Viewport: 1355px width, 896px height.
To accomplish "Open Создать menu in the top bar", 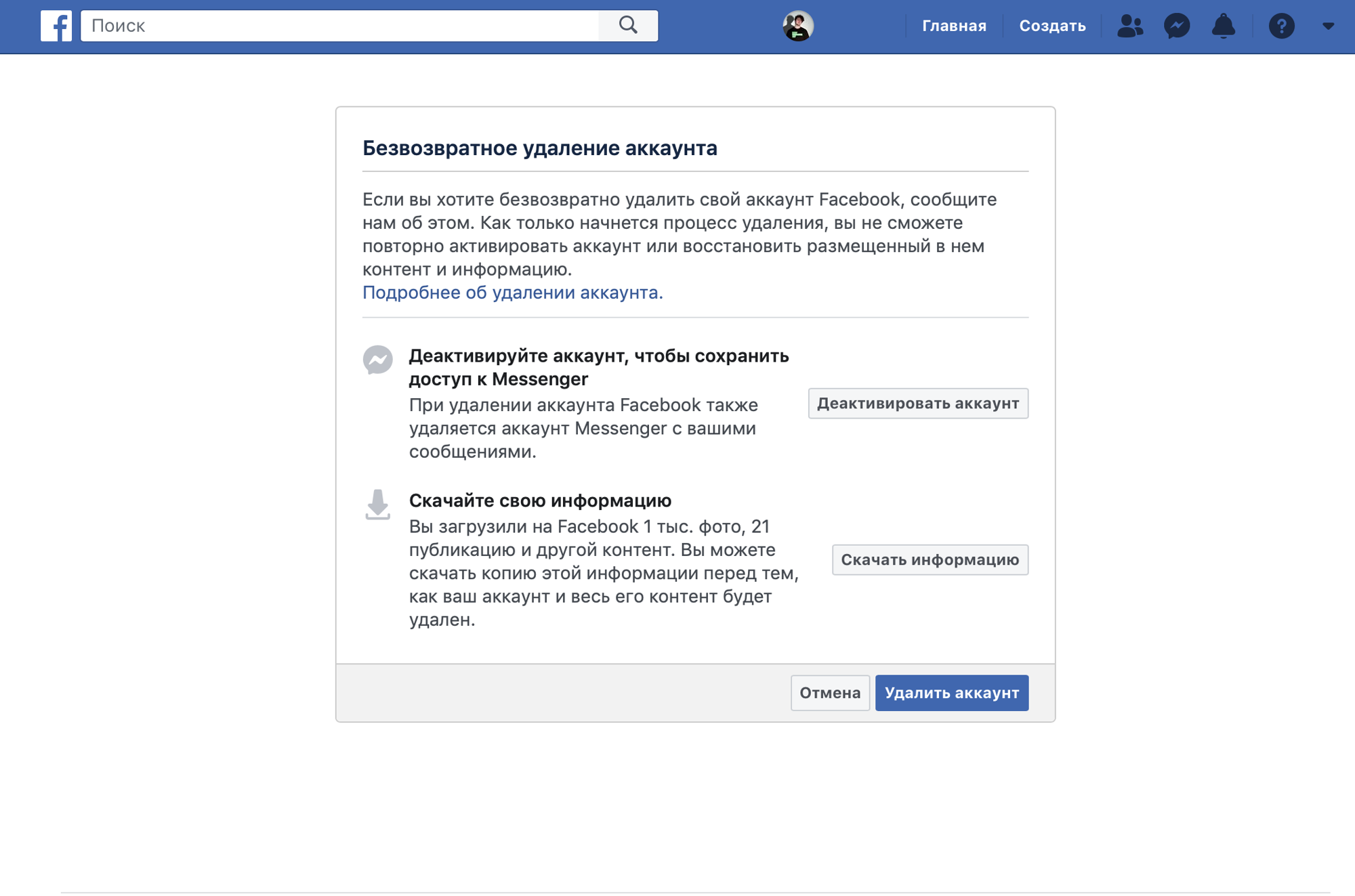I will [1052, 26].
